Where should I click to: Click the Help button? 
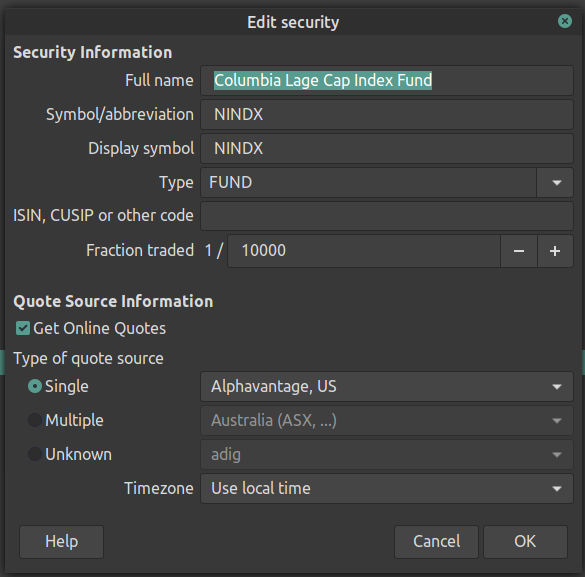point(61,542)
